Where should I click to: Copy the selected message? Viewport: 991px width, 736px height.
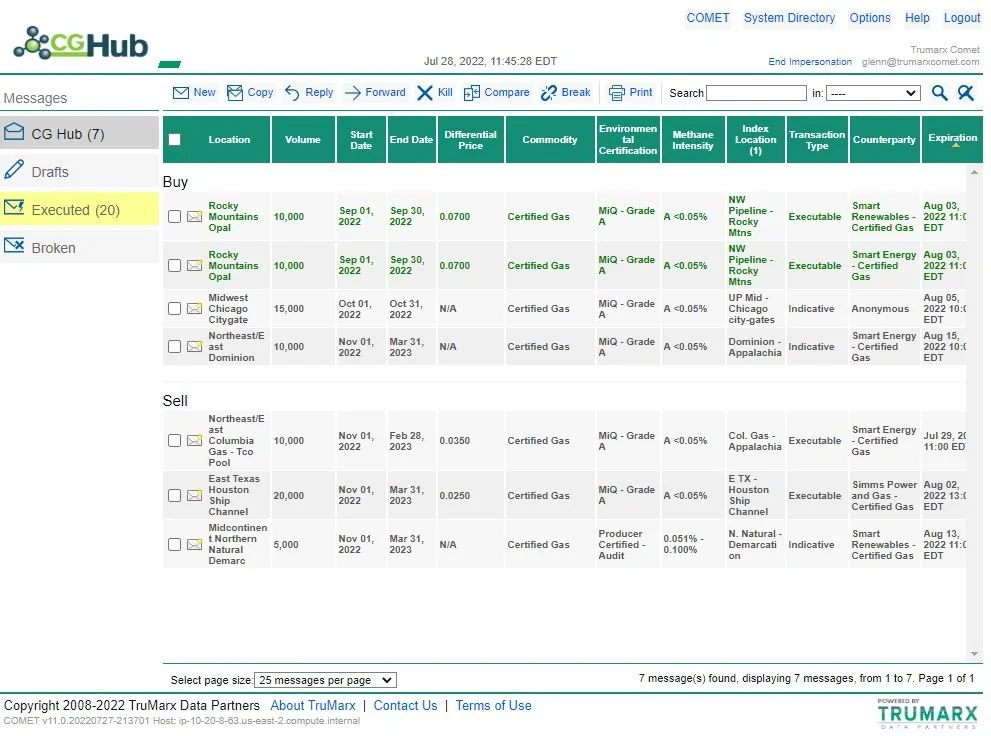point(250,92)
